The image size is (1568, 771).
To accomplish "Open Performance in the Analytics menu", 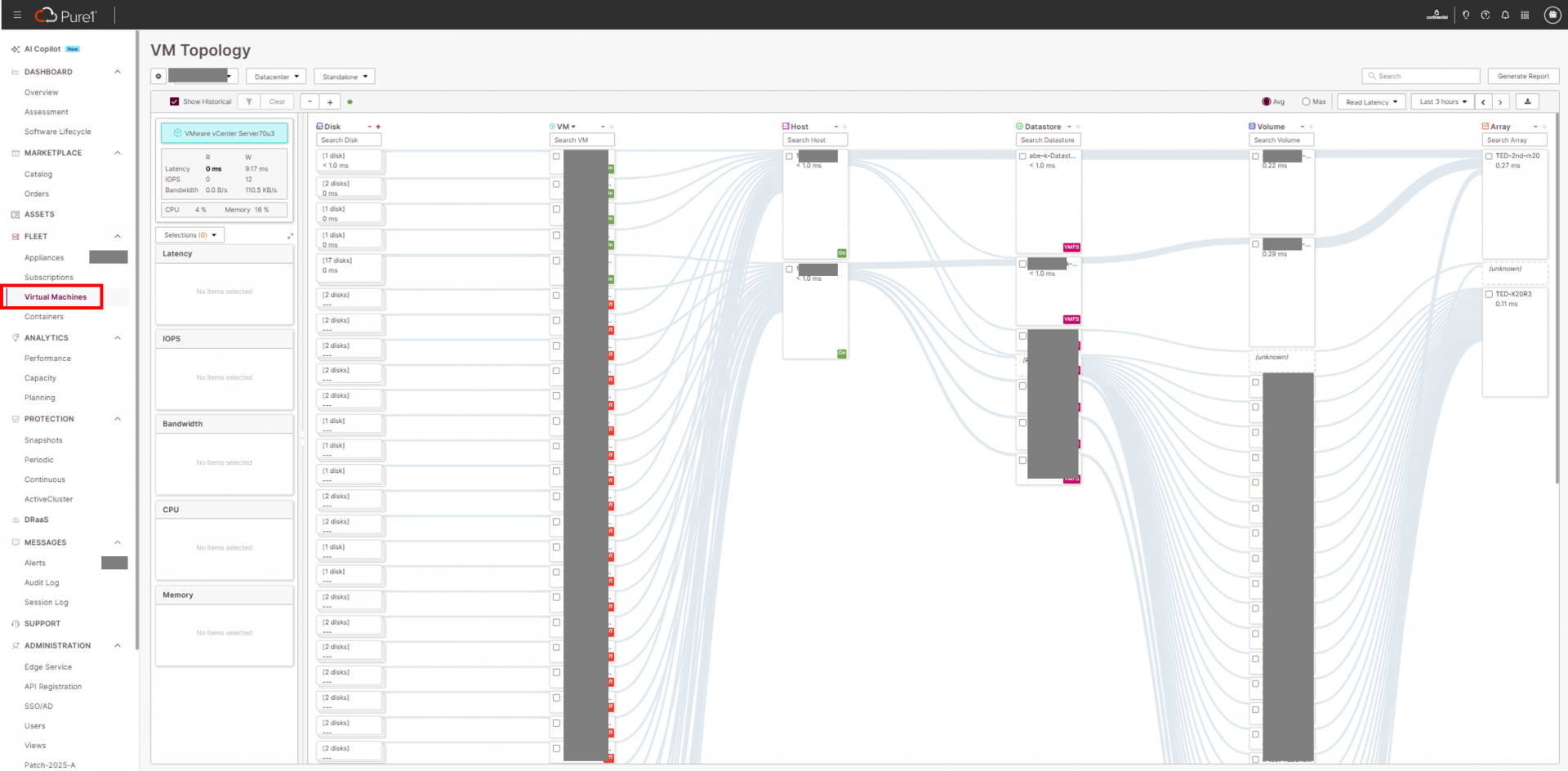I will tap(47, 359).
